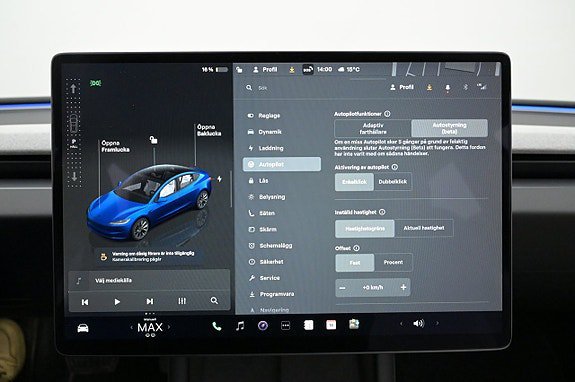Open the camera calibration warning card

(149, 256)
